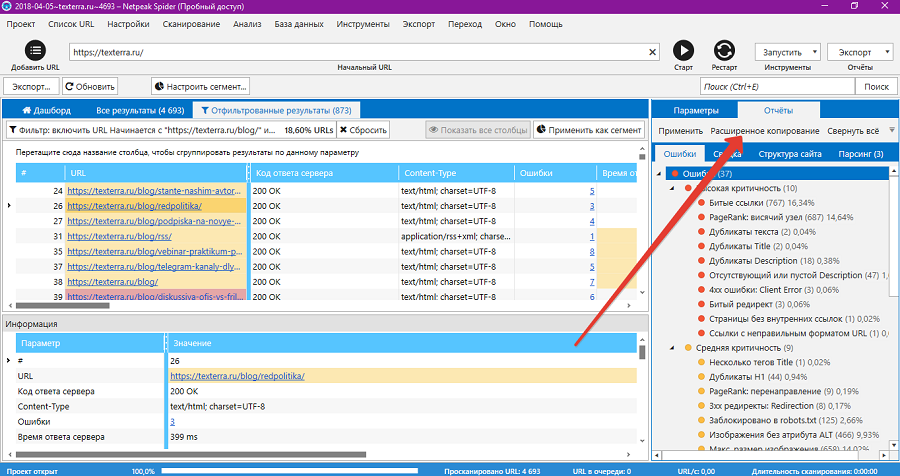Viewport: 900px width, 476px height.
Task: Select Broken links (Битые ссылки) (767) item
Action: tap(762, 203)
